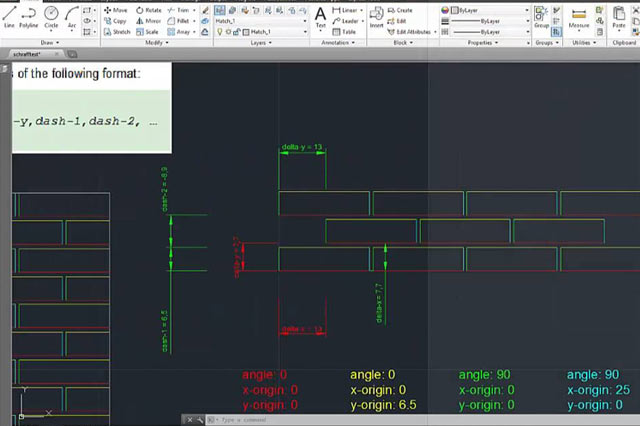Activate the Stretch command
Screen dimensions: 640x426
coord(117,31)
